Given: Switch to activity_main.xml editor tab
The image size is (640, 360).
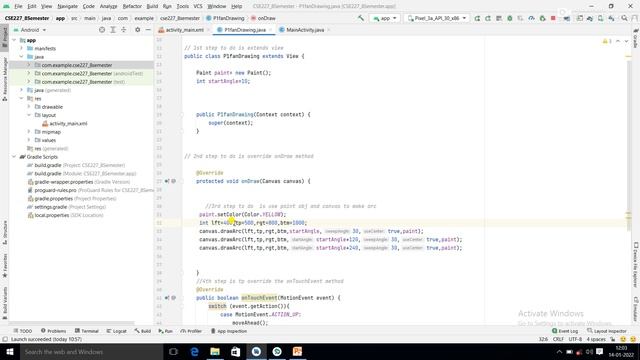Looking at the screenshot, I should click(184, 30).
